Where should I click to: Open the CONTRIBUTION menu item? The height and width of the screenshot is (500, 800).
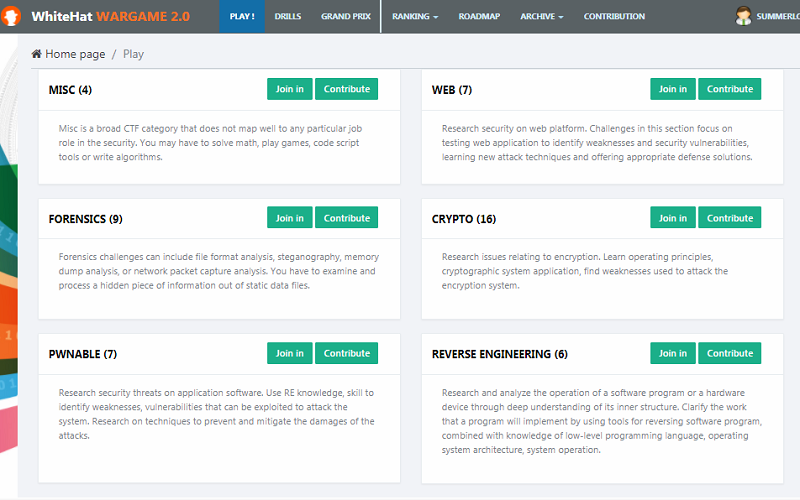(614, 17)
